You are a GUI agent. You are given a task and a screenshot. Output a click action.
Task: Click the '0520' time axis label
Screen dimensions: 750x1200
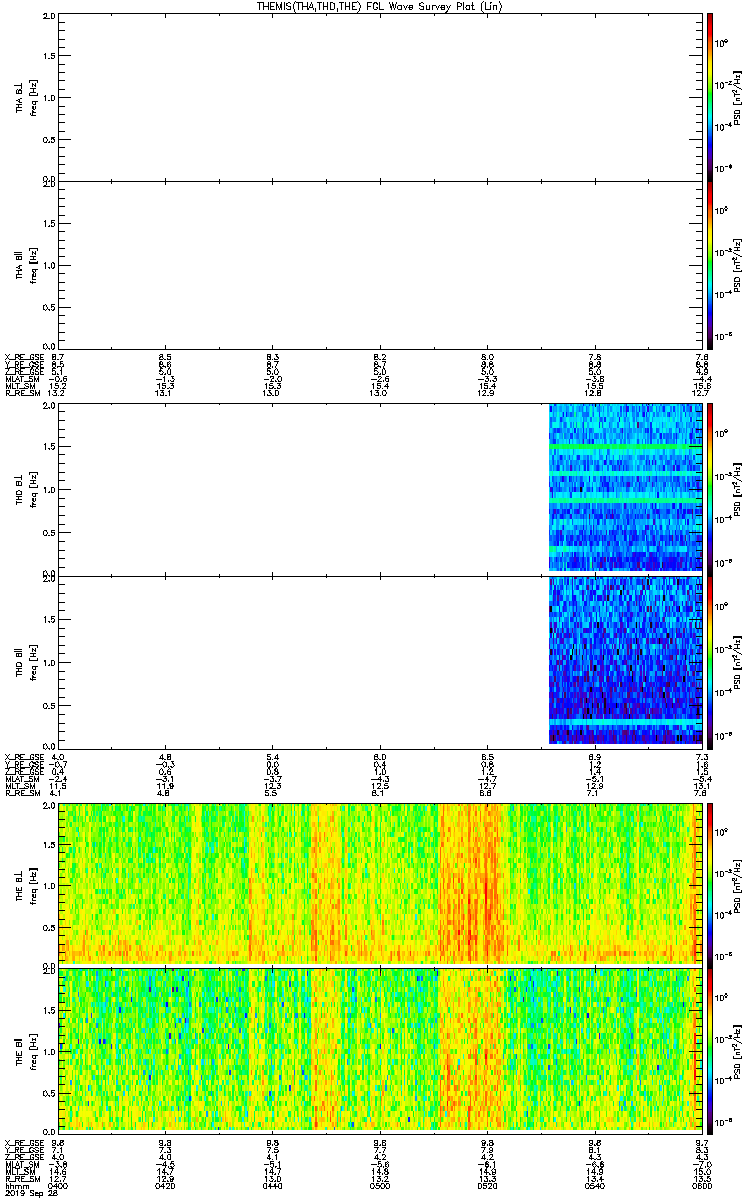[487, 1185]
